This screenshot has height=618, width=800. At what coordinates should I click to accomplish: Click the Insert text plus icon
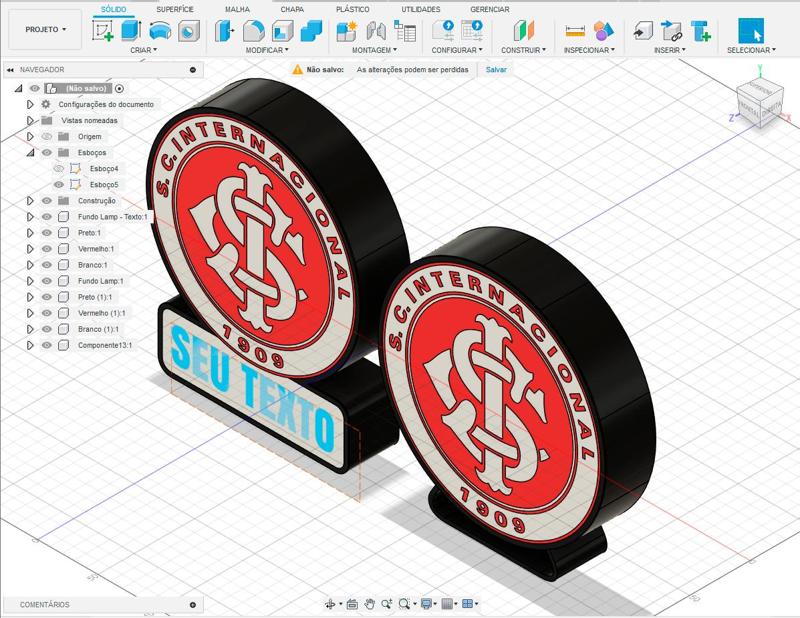[x=701, y=31]
